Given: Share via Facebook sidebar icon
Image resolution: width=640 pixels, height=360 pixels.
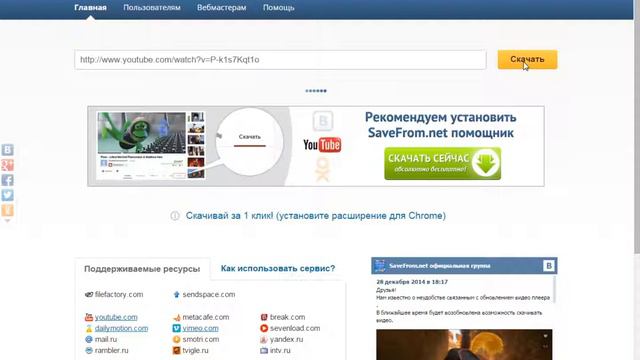Looking at the screenshot, I should point(7,180).
